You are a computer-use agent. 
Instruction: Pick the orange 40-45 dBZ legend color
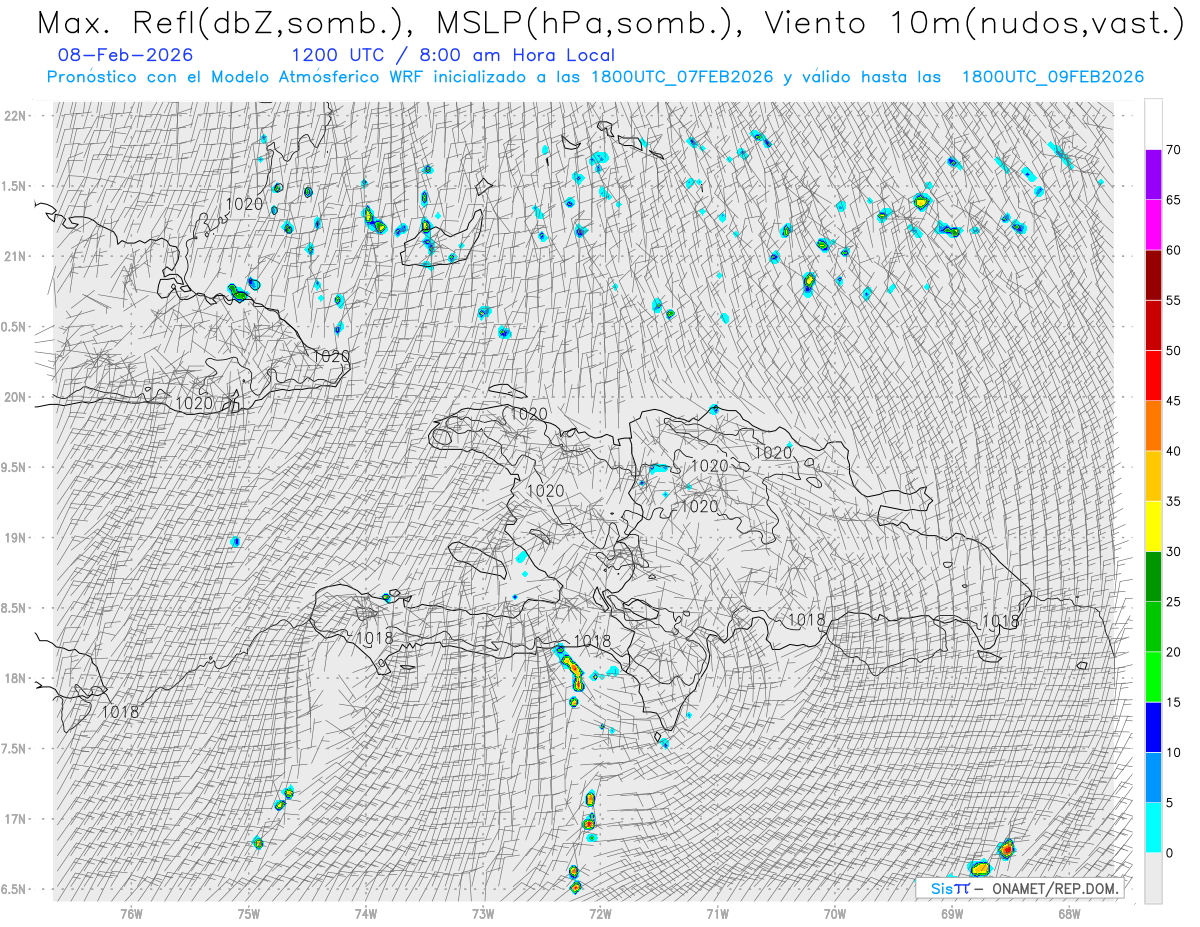pyautogui.click(x=1153, y=425)
